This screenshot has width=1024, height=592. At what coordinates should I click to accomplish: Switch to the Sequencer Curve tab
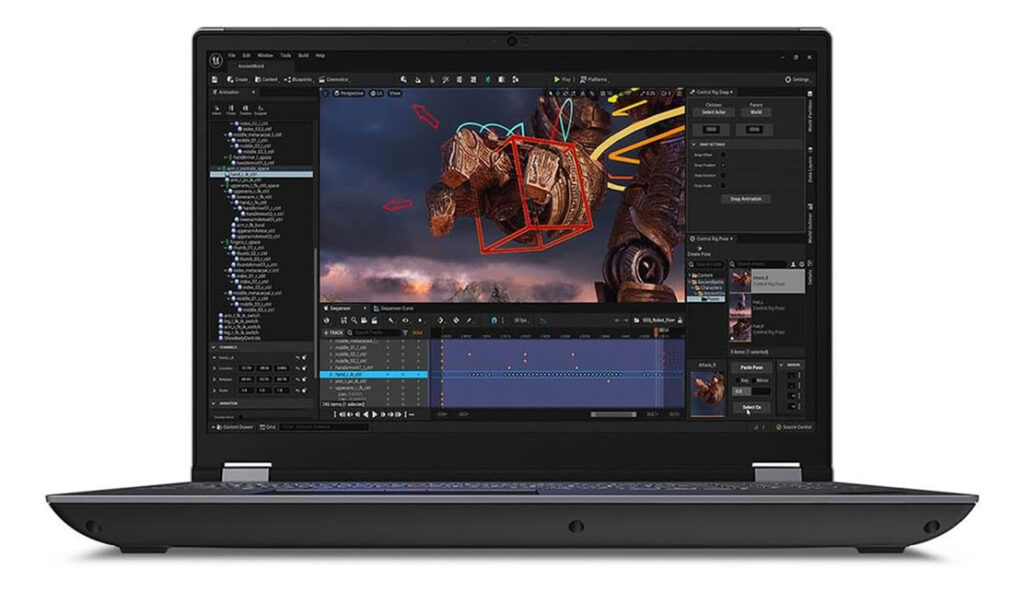(392, 308)
